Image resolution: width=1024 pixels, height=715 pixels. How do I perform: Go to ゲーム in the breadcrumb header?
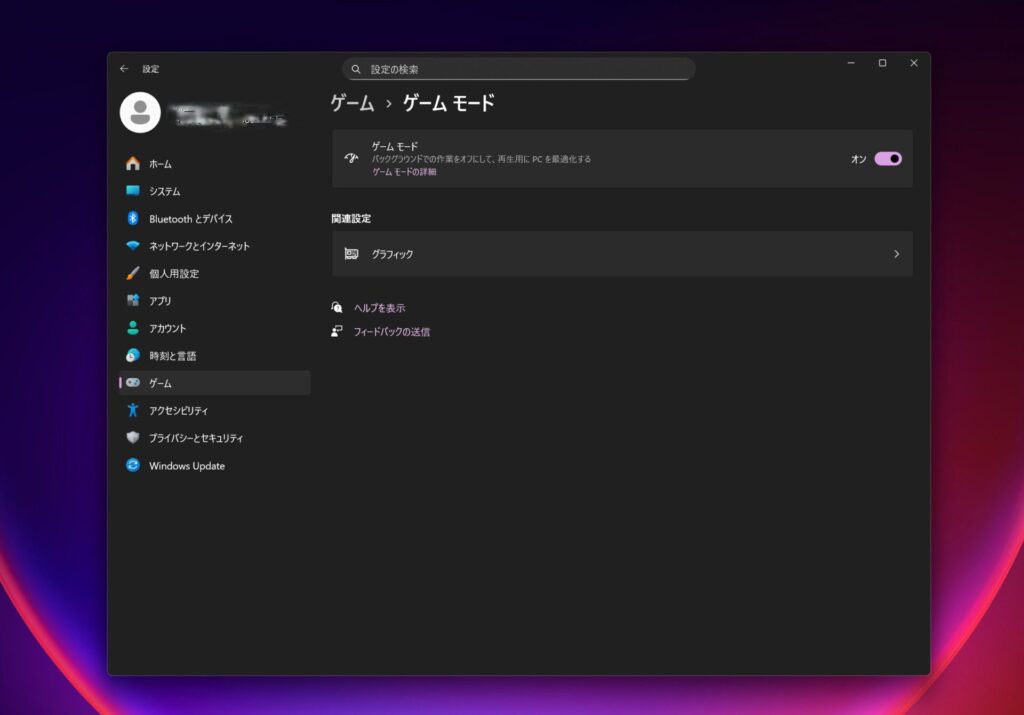tap(352, 103)
